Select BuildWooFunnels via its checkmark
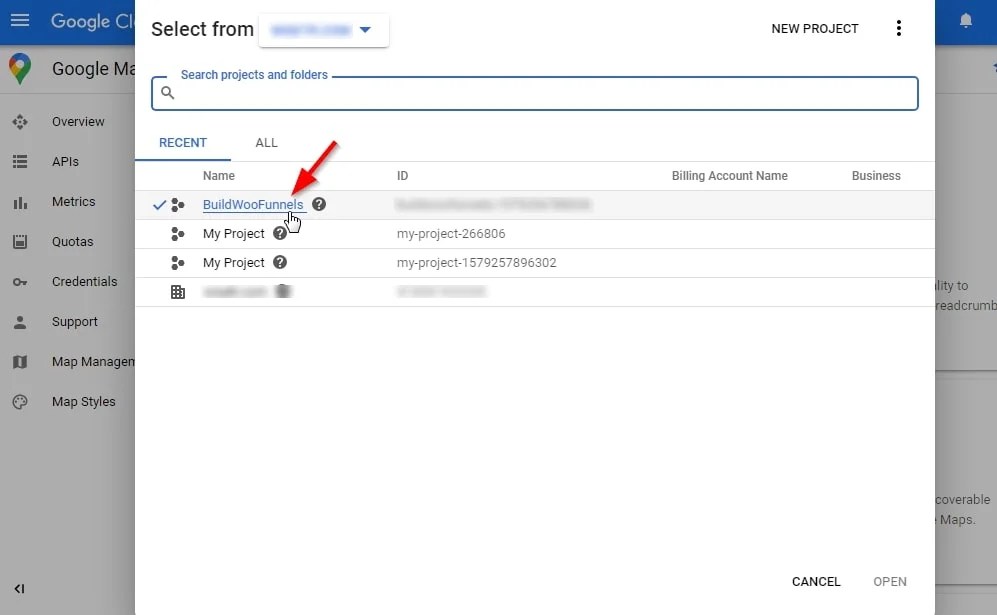 click(x=159, y=204)
